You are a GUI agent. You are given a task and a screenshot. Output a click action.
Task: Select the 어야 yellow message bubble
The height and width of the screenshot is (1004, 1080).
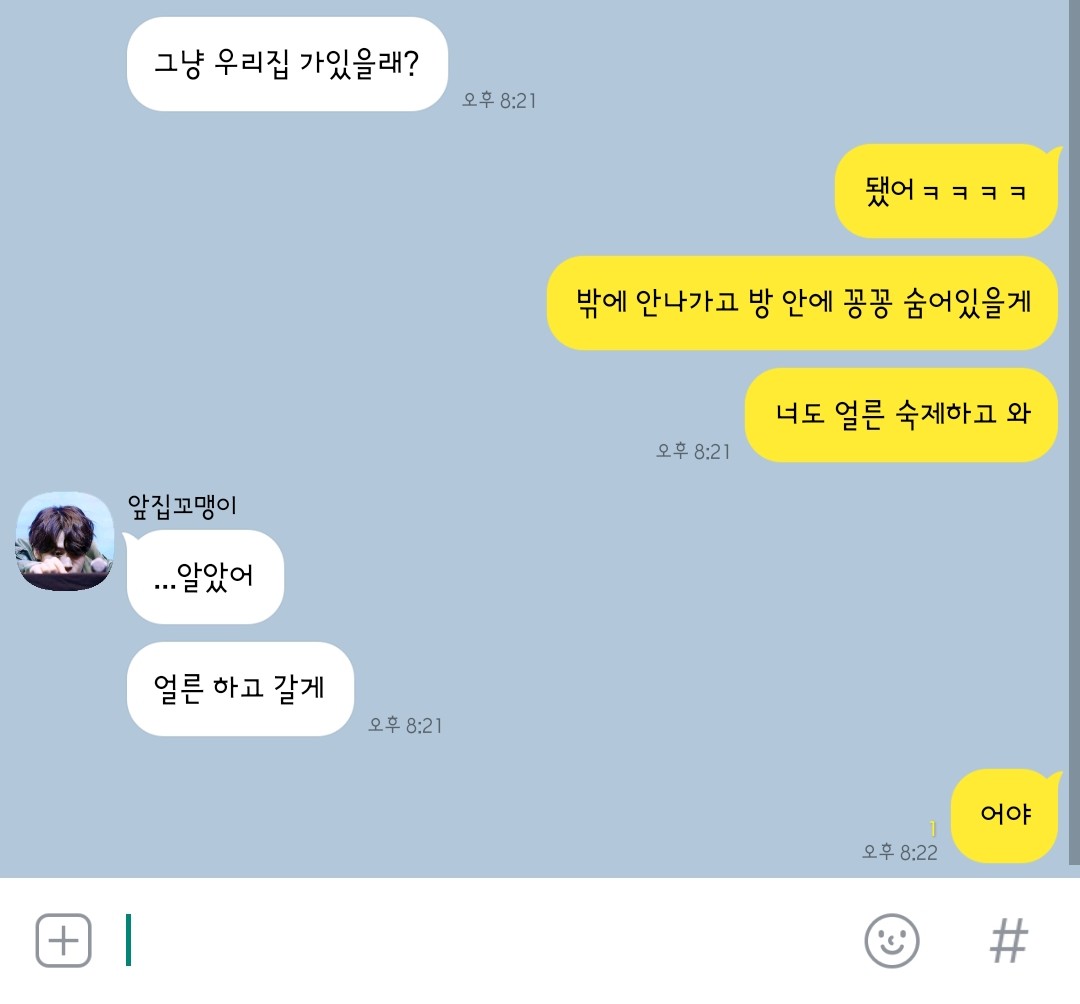click(x=1005, y=815)
